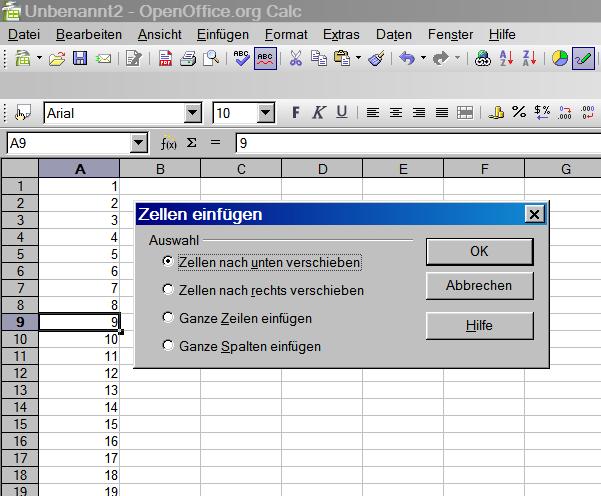Apply percent number format icon
The width and height of the screenshot is (601, 496).
pos(519,112)
